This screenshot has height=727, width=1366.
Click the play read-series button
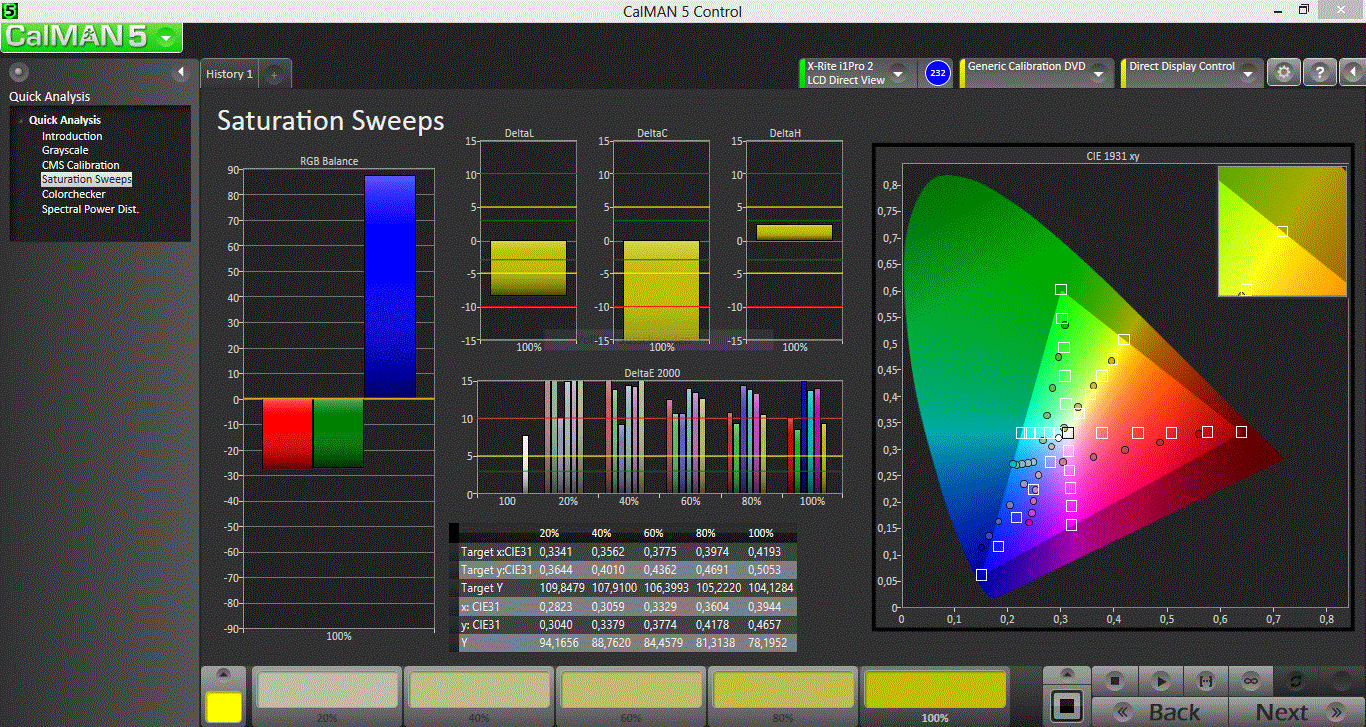click(x=1161, y=680)
